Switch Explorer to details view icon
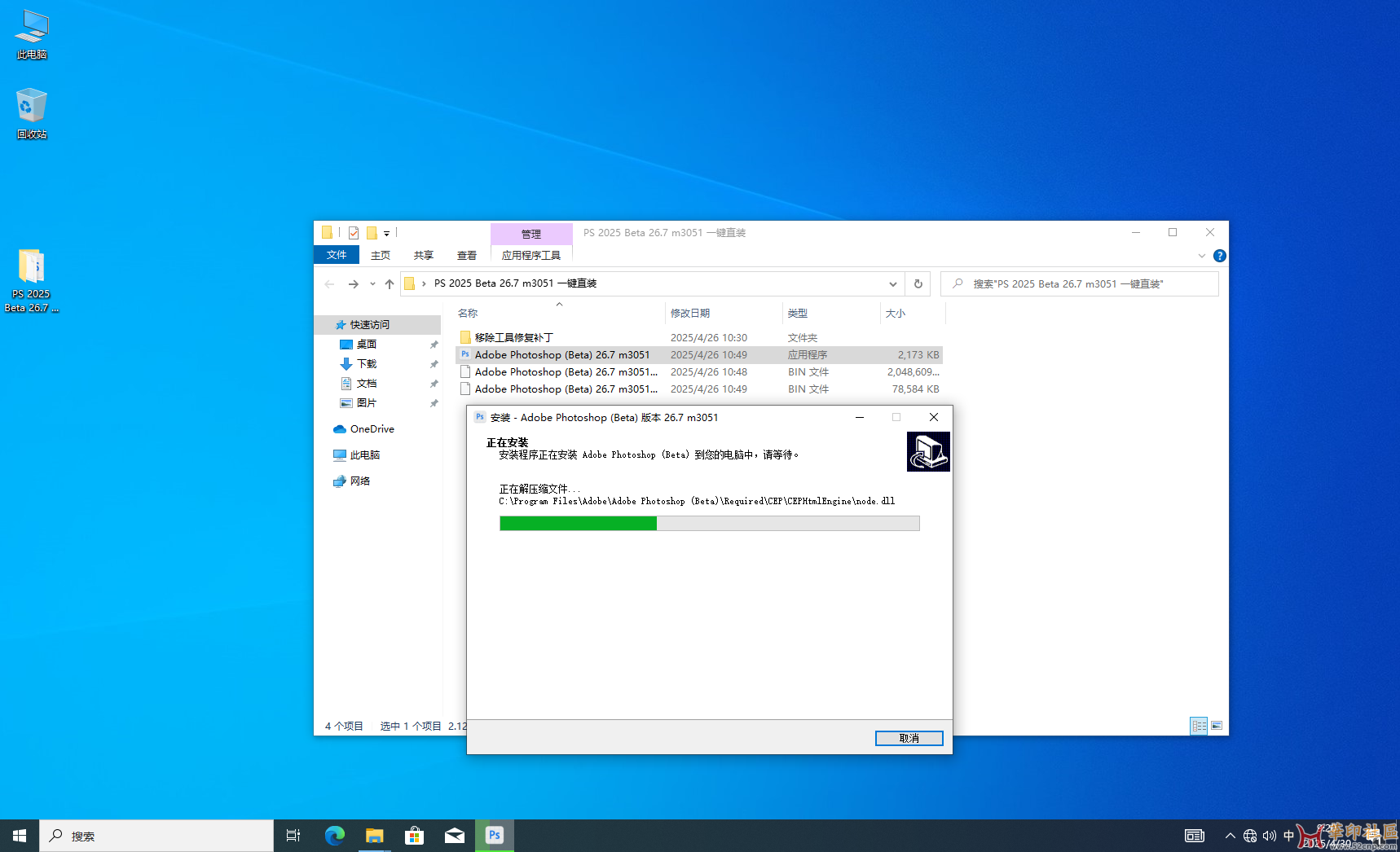 [1199, 726]
